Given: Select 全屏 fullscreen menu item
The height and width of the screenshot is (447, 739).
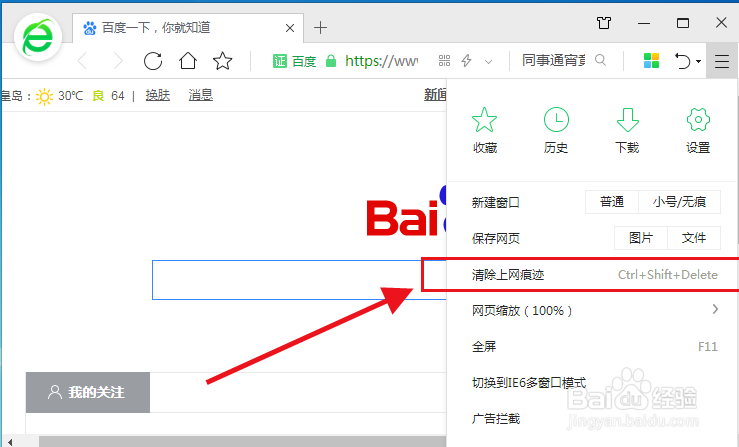Looking at the screenshot, I should pyautogui.click(x=591, y=347).
